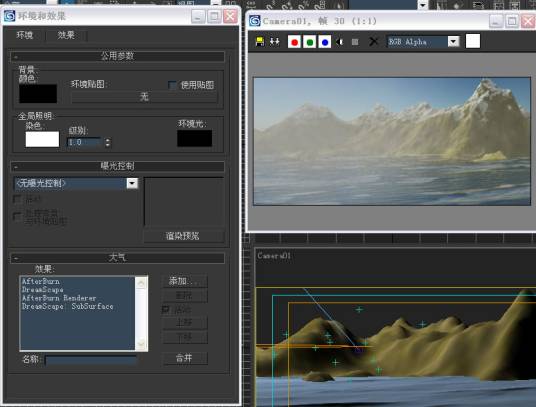
Task: Click the 添加 button for atmosphere effects
Action: pyautogui.click(x=185, y=281)
